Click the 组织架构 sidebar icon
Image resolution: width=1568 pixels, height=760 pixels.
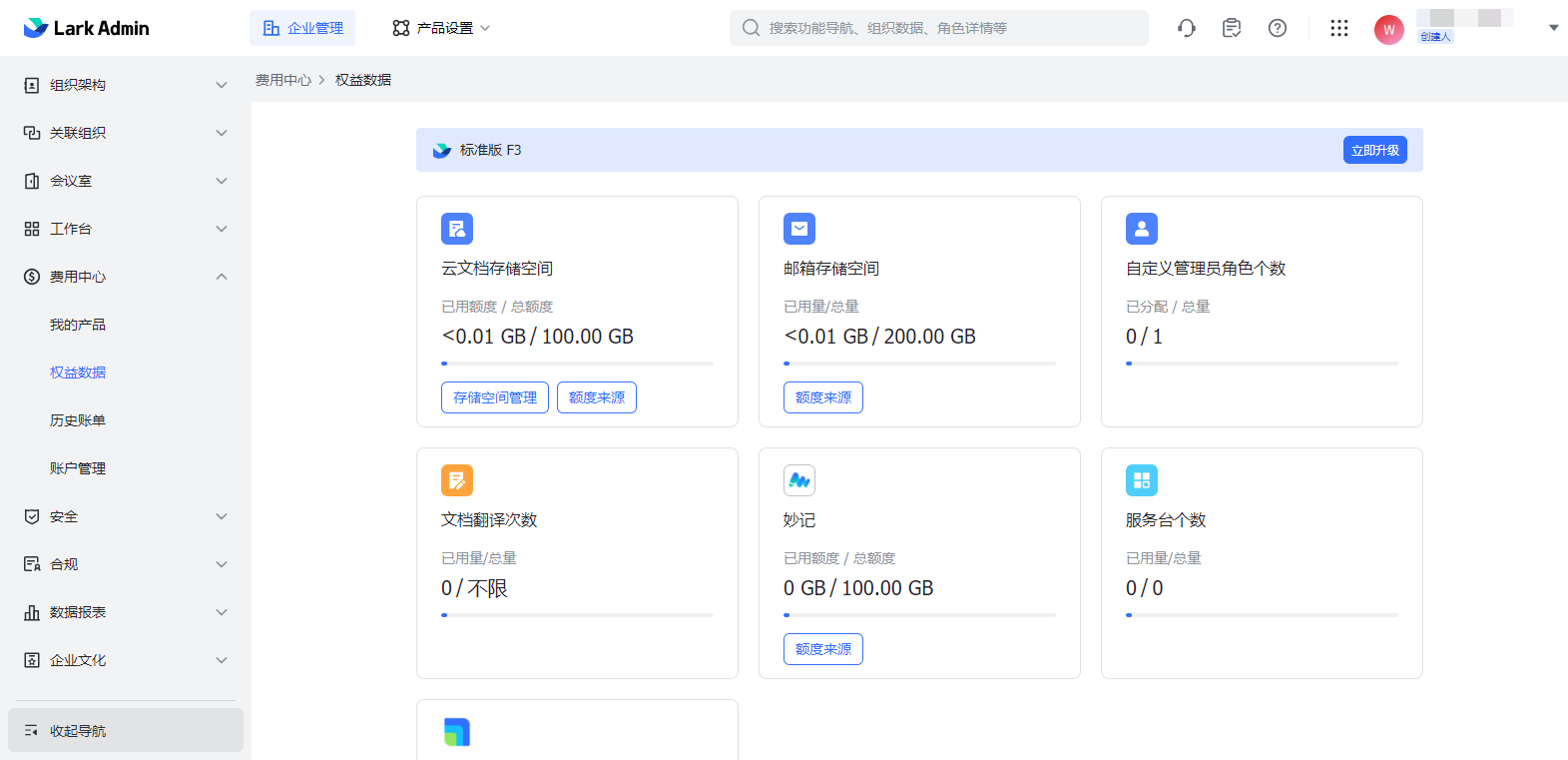tap(32, 85)
